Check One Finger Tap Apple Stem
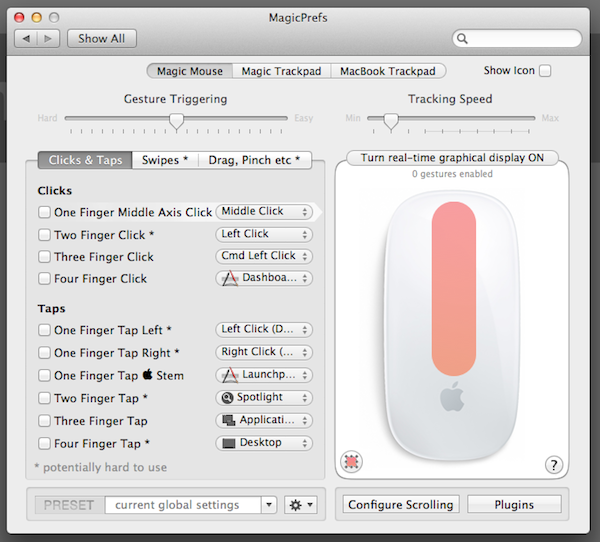 (44, 375)
